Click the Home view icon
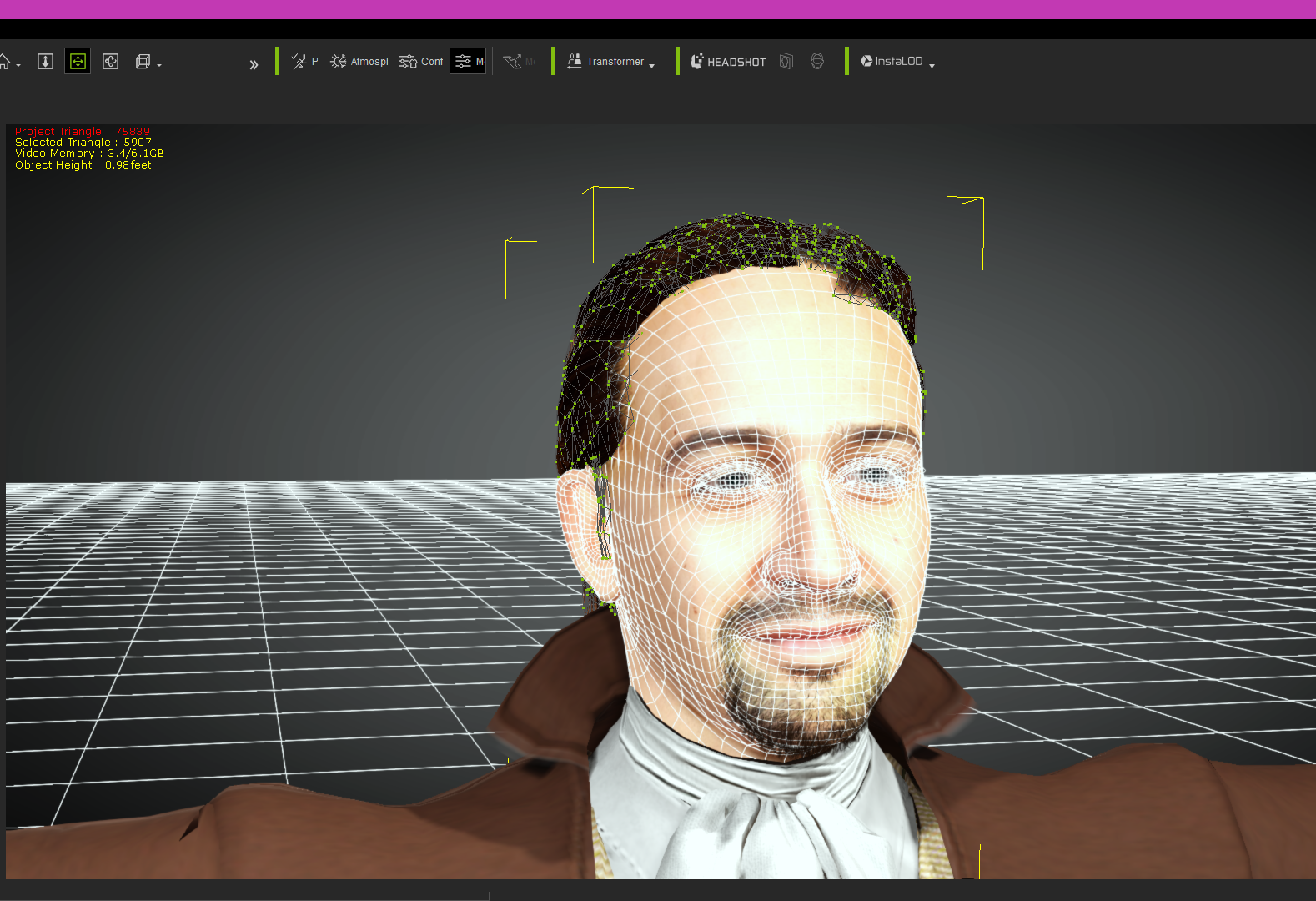 4,62
